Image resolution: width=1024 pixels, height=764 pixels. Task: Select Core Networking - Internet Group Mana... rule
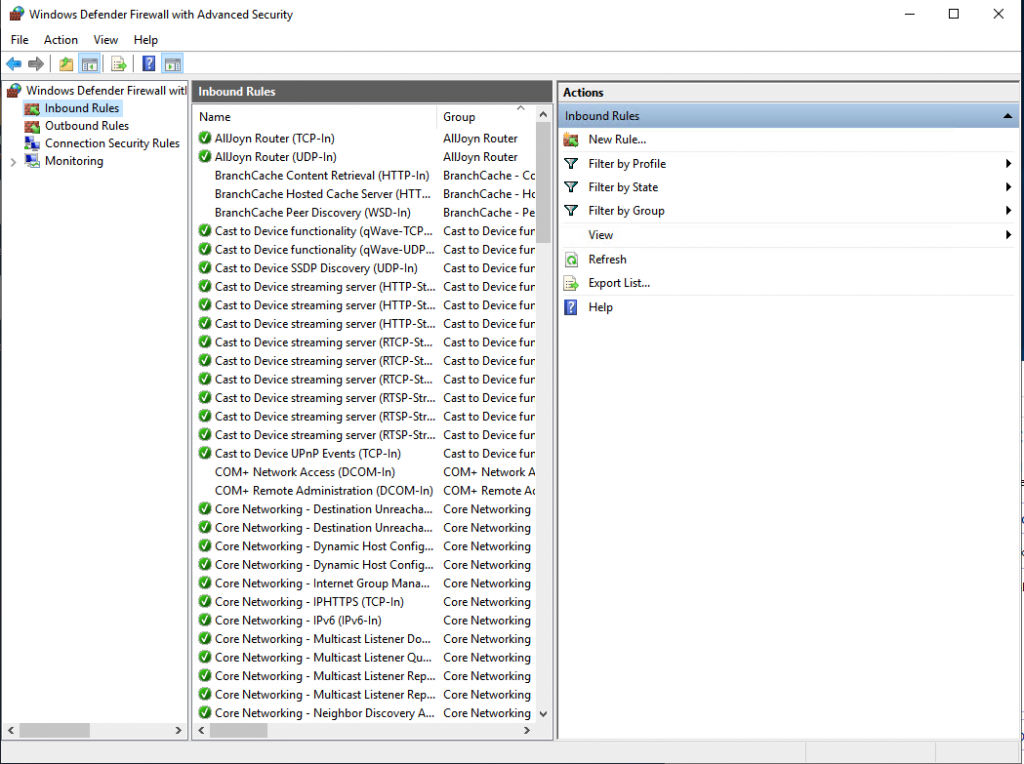click(364, 583)
